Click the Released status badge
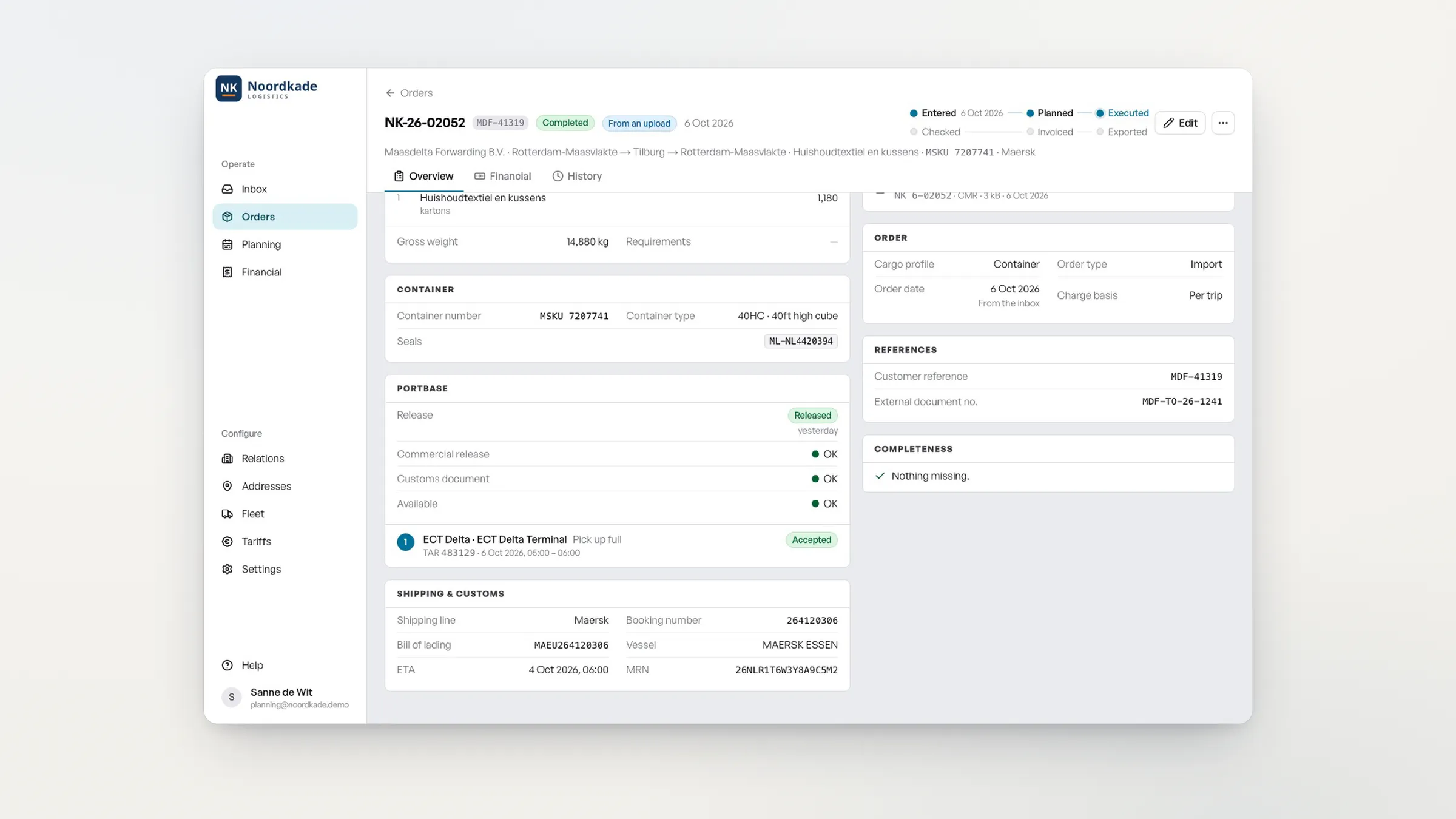 pyautogui.click(x=812, y=416)
